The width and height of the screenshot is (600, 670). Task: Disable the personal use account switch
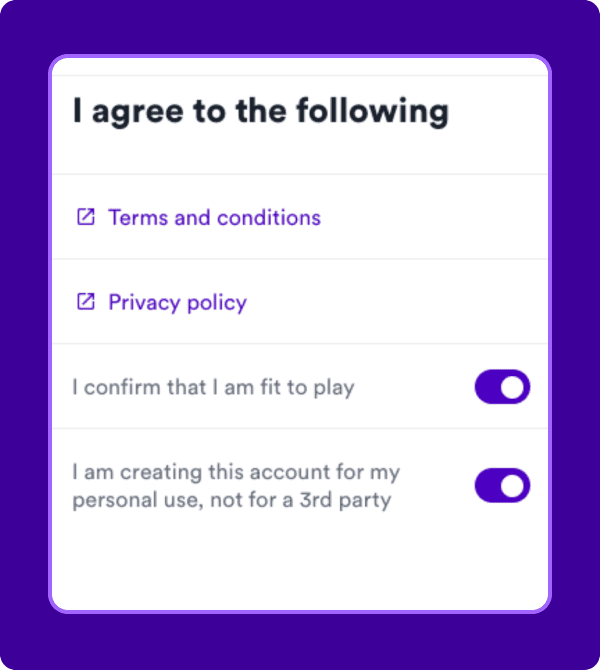coord(502,486)
